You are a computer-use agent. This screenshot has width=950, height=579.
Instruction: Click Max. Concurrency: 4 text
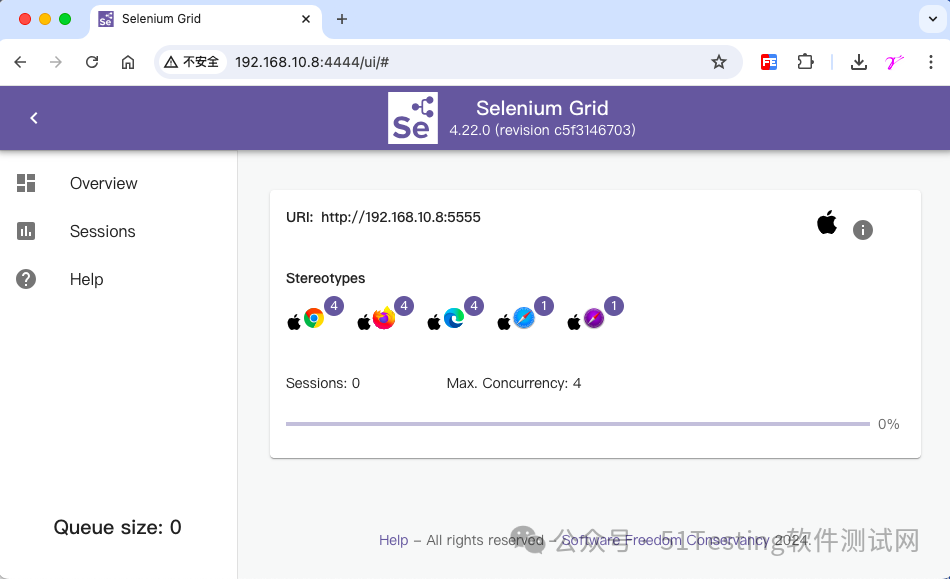click(514, 383)
